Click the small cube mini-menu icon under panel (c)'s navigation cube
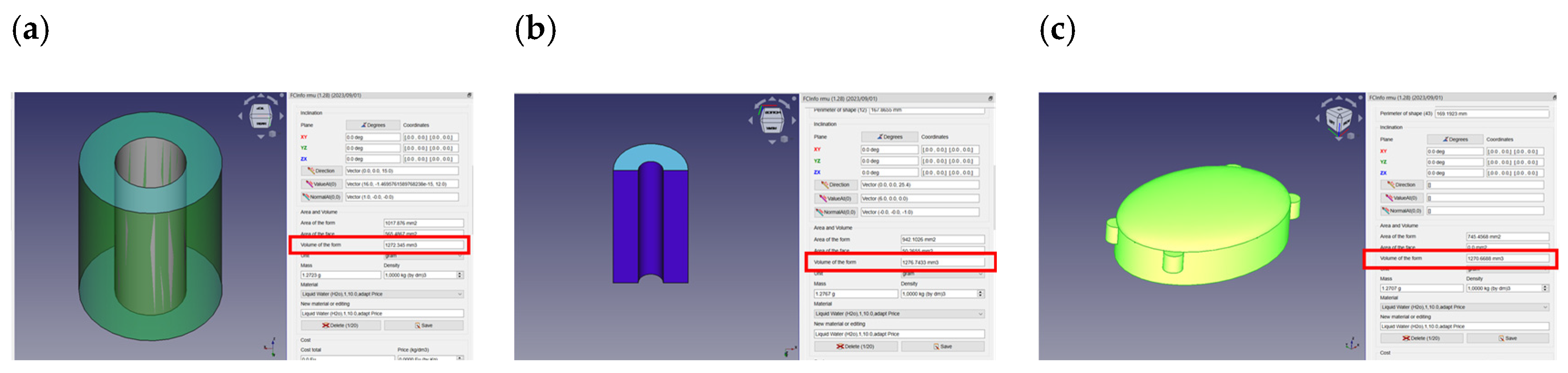 point(1351,136)
